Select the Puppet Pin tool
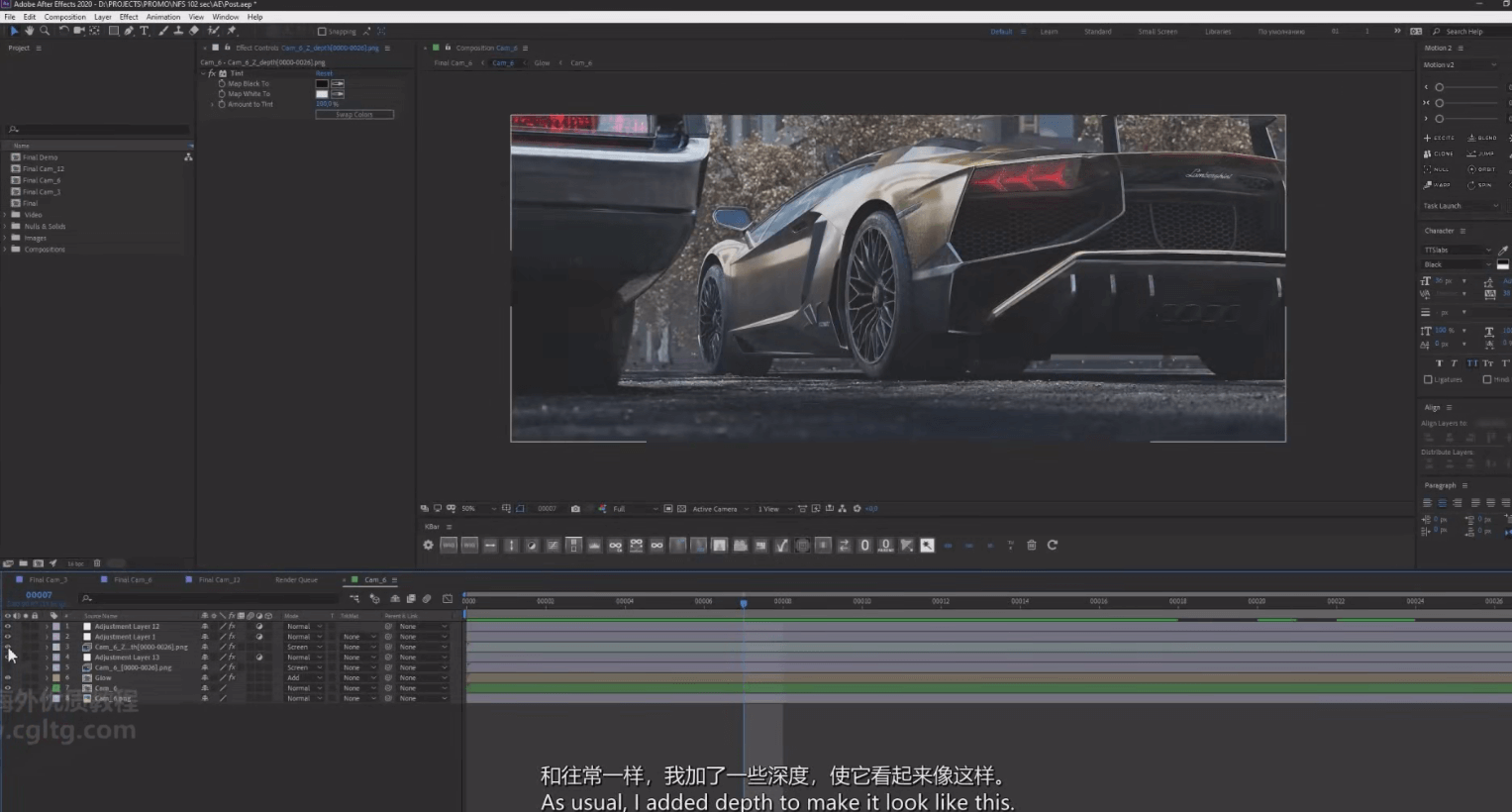The width and height of the screenshot is (1512, 812). click(231, 31)
